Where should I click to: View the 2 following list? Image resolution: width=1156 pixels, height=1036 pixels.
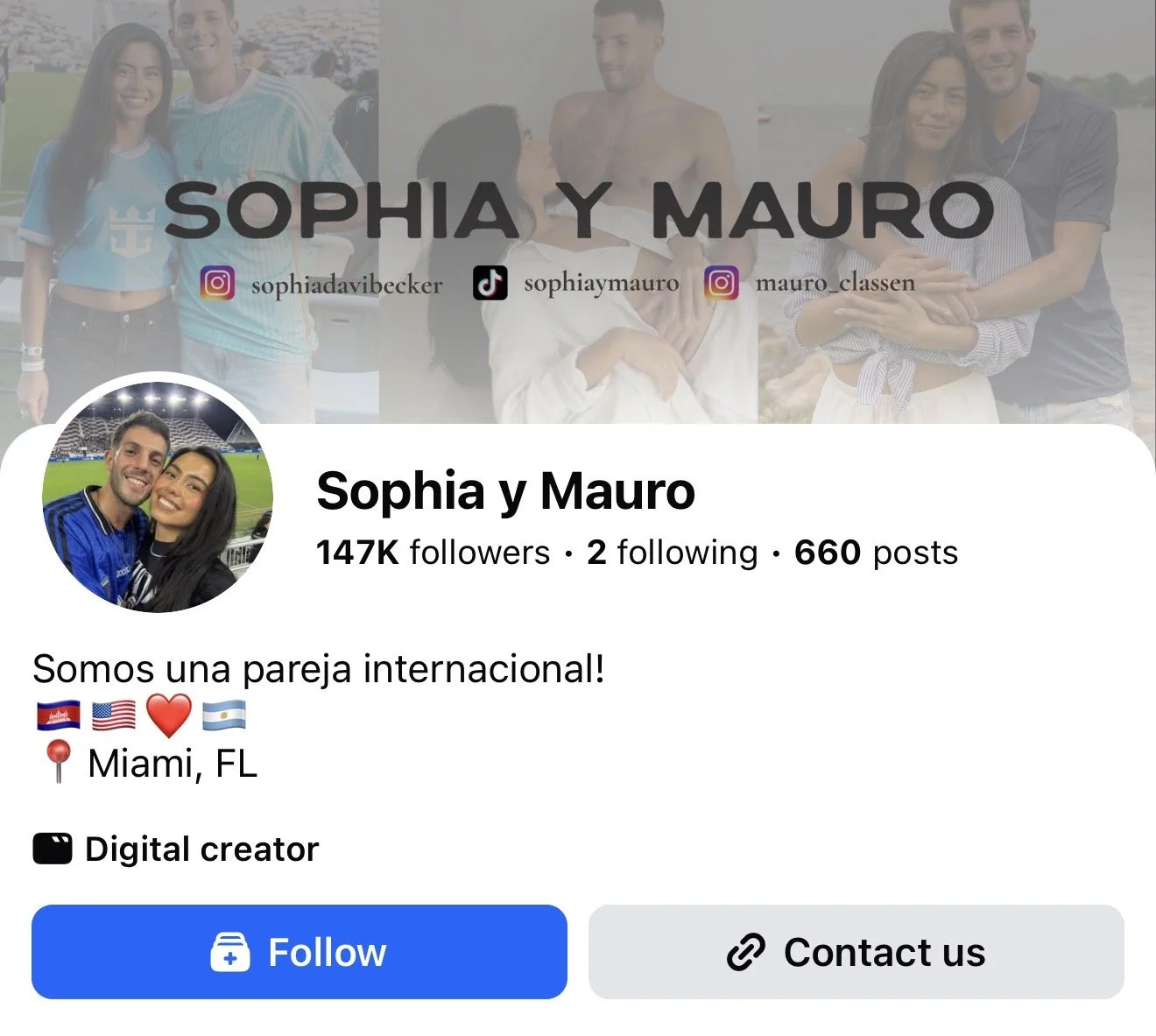[672, 553]
